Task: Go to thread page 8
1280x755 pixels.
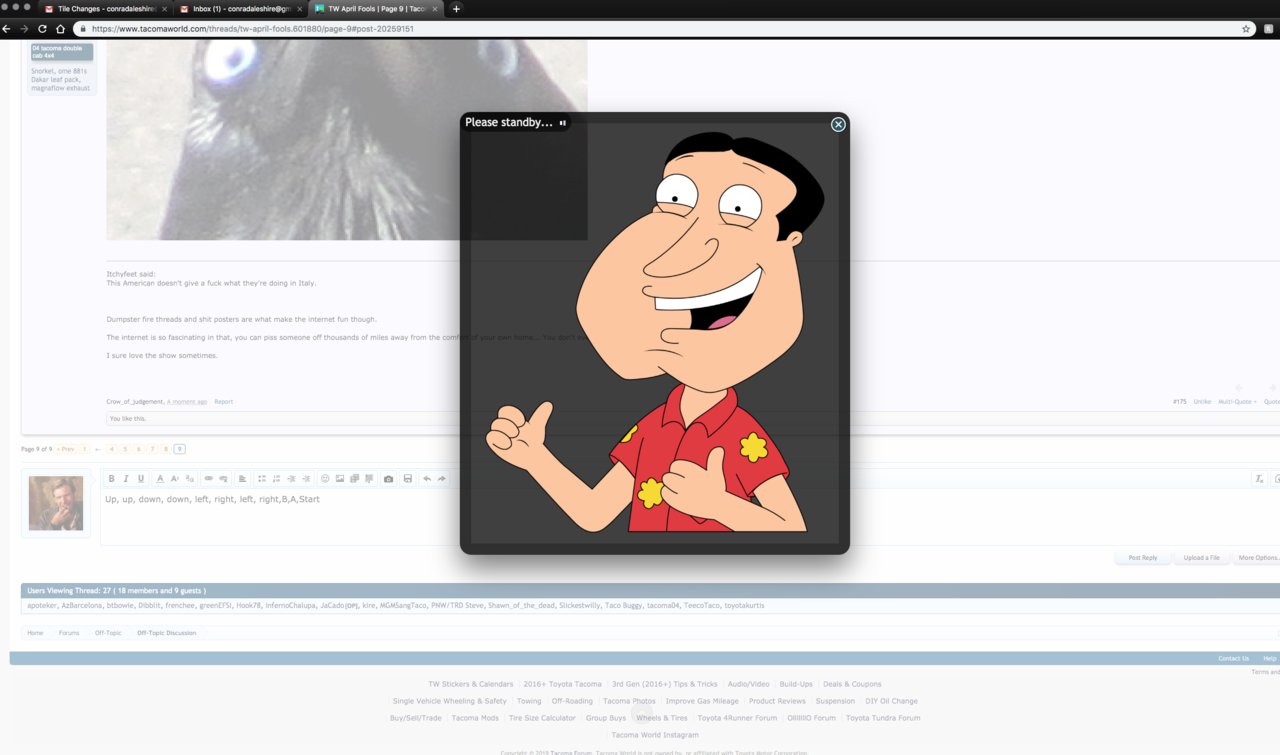Action: point(166,449)
